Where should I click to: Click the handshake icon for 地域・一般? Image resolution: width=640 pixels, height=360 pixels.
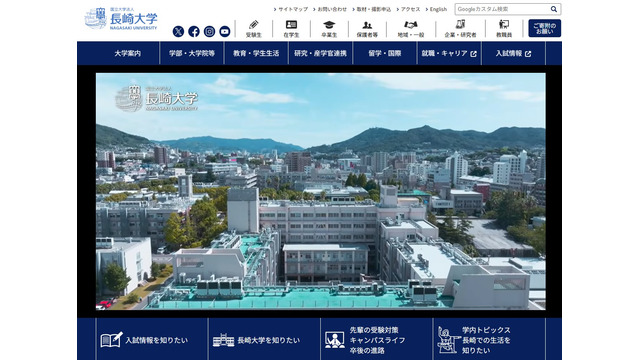411,24
